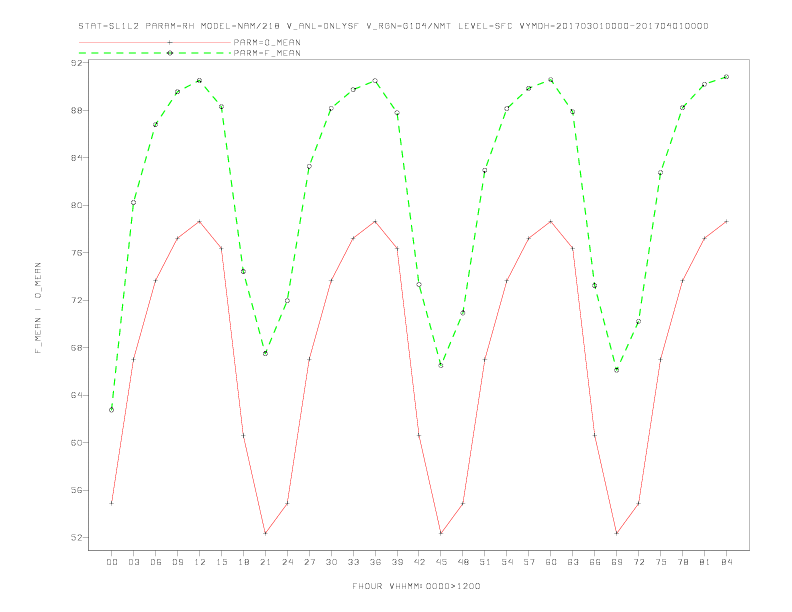Click the x-axis tick label 57
This screenshot has width=792, height=612.
[x=529, y=562]
